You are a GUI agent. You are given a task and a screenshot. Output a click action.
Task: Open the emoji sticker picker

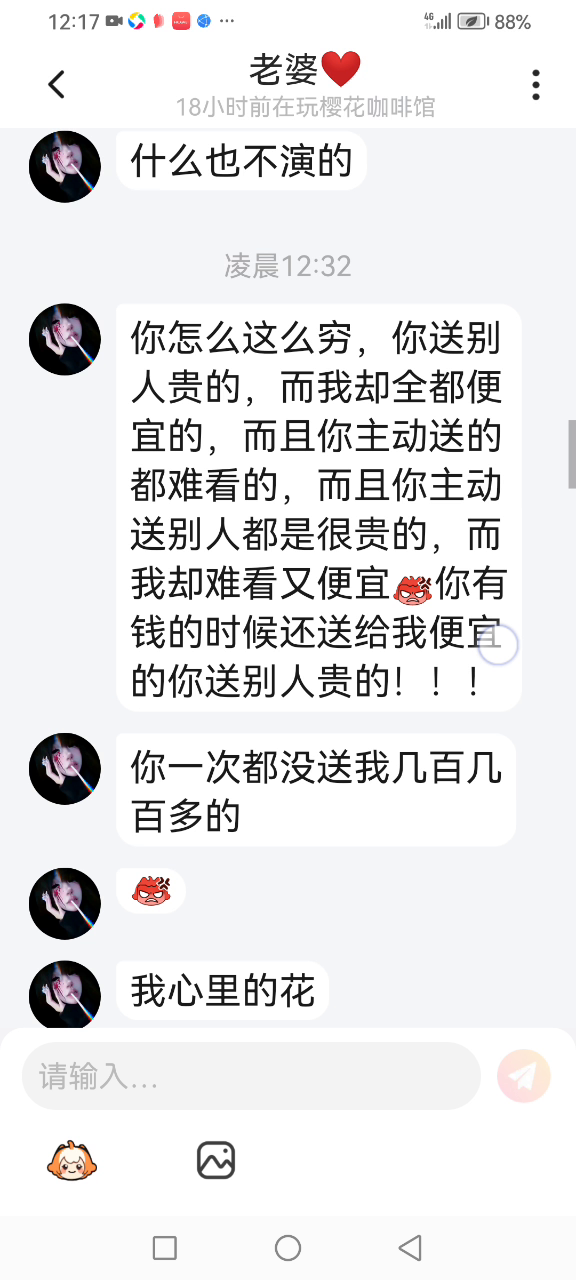pyautogui.click(x=73, y=1160)
